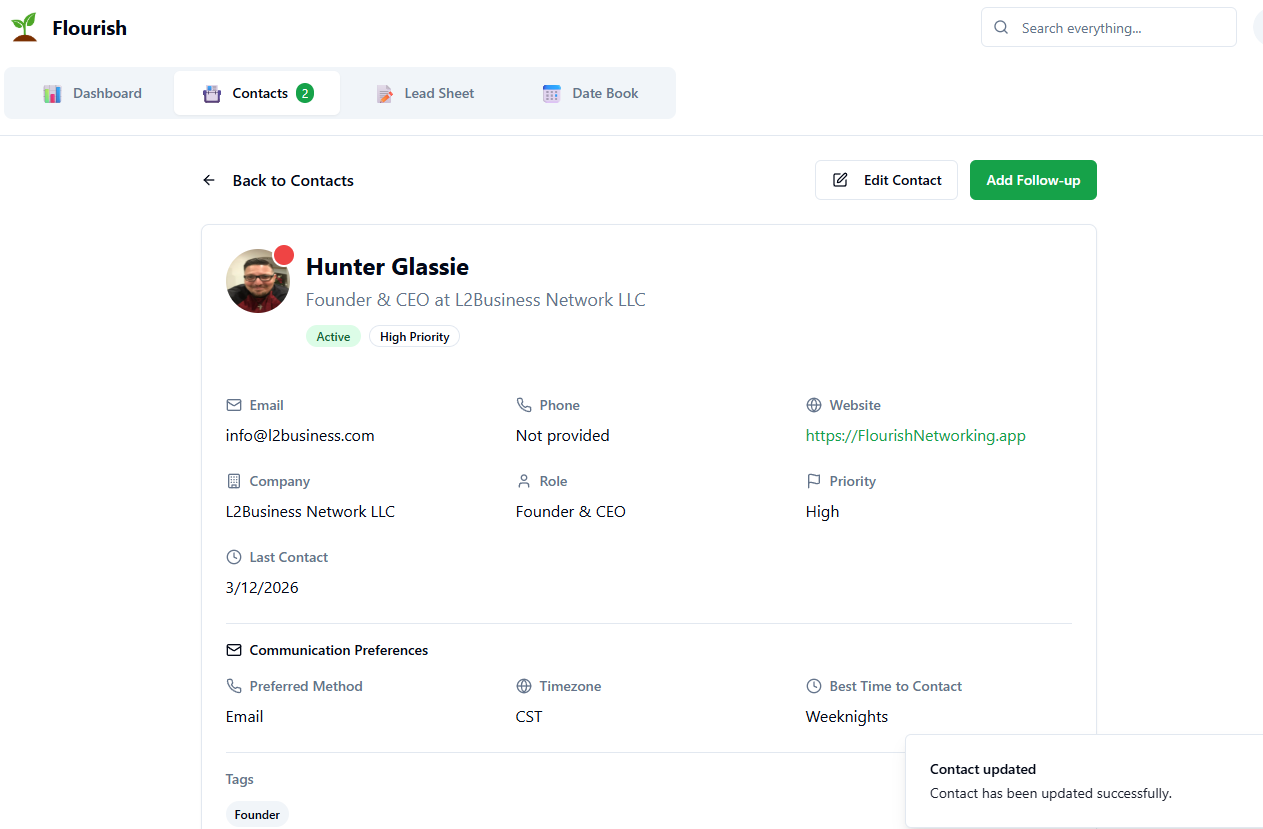The height and width of the screenshot is (829, 1263).
Task: Click the pencil icon in Edit Contact
Action: pyautogui.click(x=840, y=180)
